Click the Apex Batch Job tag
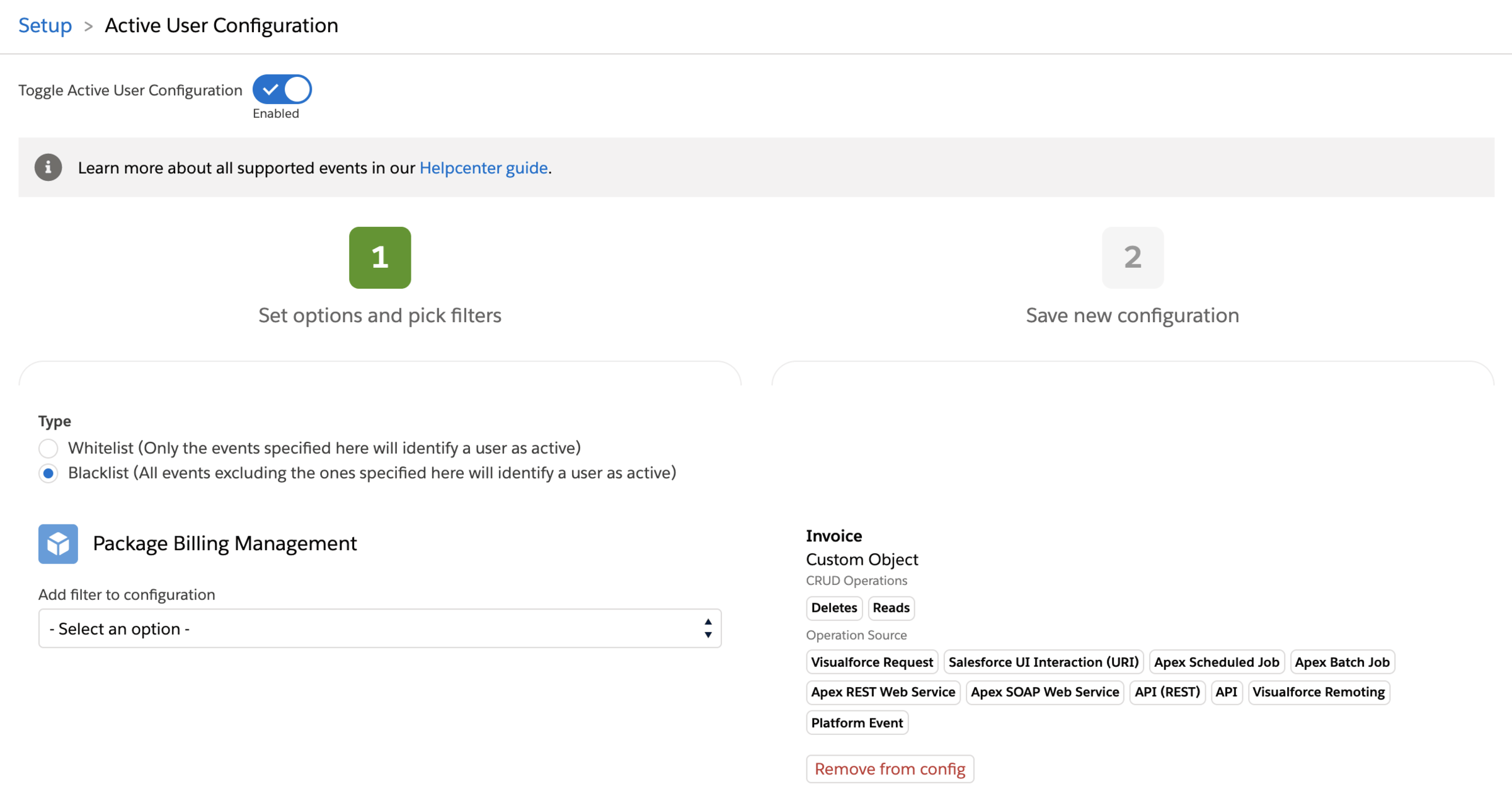The image size is (1512, 808). pos(1342,662)
